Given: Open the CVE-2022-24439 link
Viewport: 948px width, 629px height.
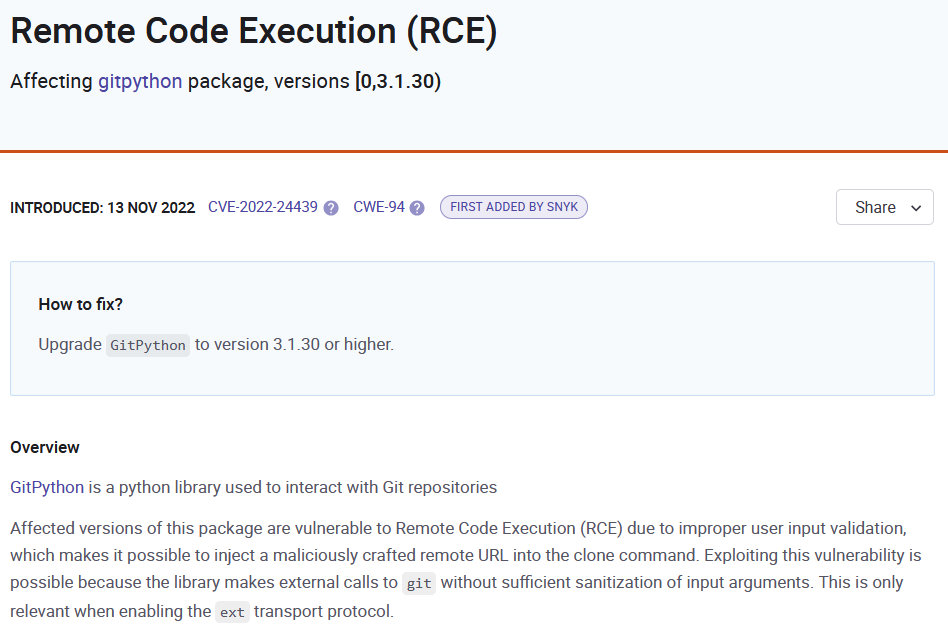Looking at the screenshot, I should [262, 207].
